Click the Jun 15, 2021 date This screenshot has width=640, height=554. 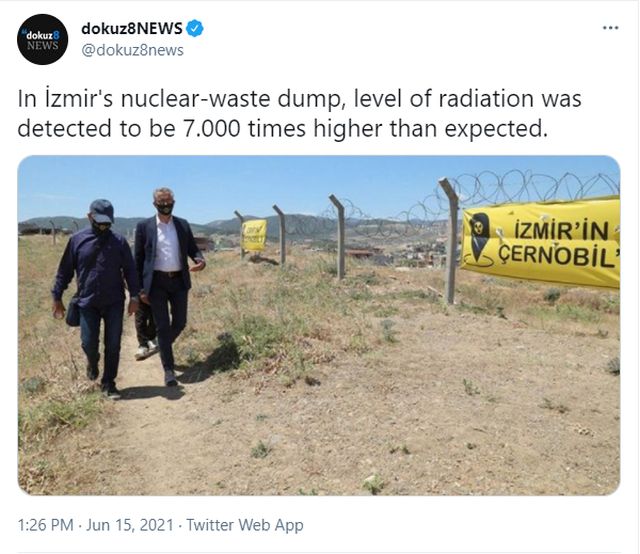(130, 525)
